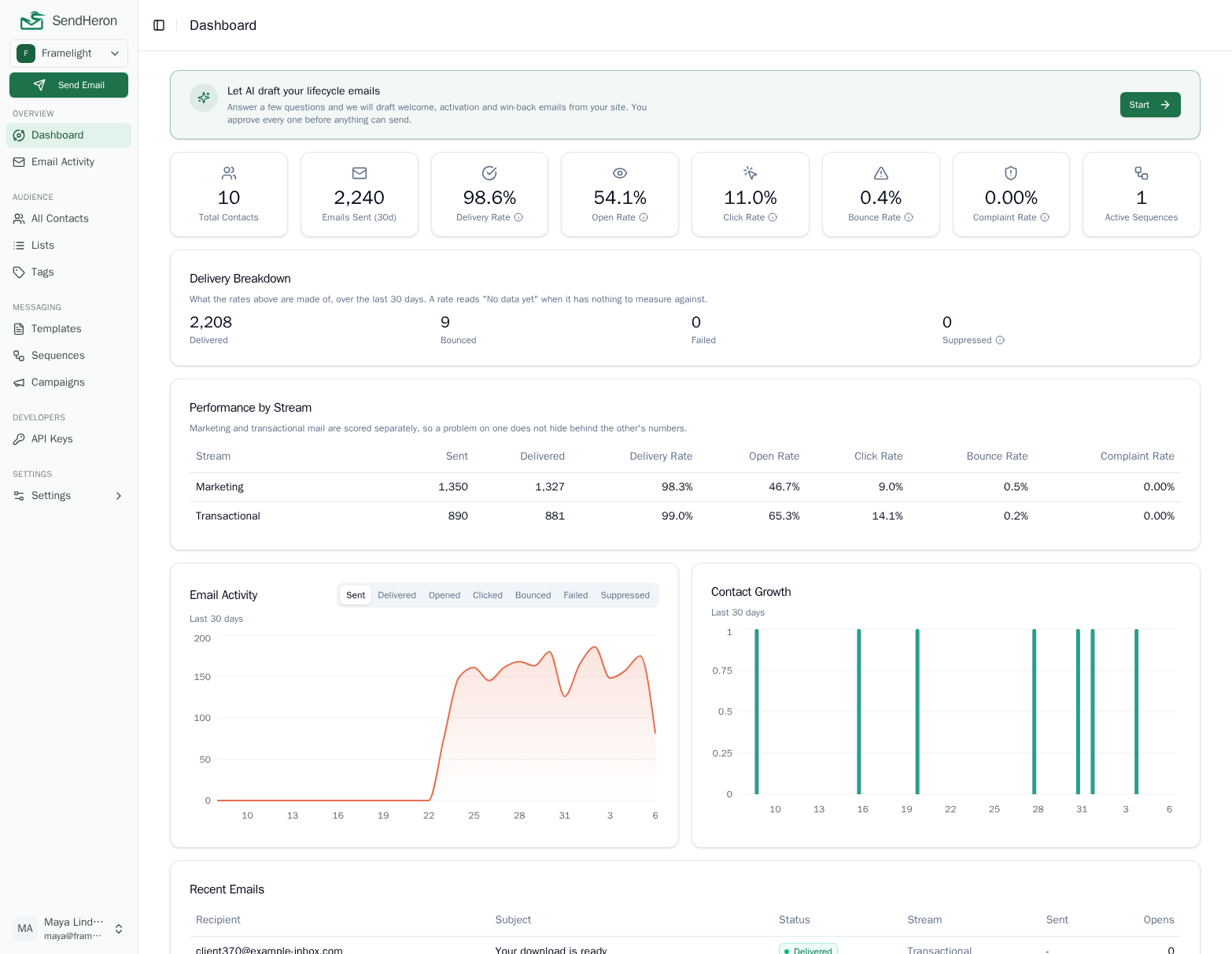The image size is (1232, 954).
Task: Navigate to Templates
Action: click(68, 329)
